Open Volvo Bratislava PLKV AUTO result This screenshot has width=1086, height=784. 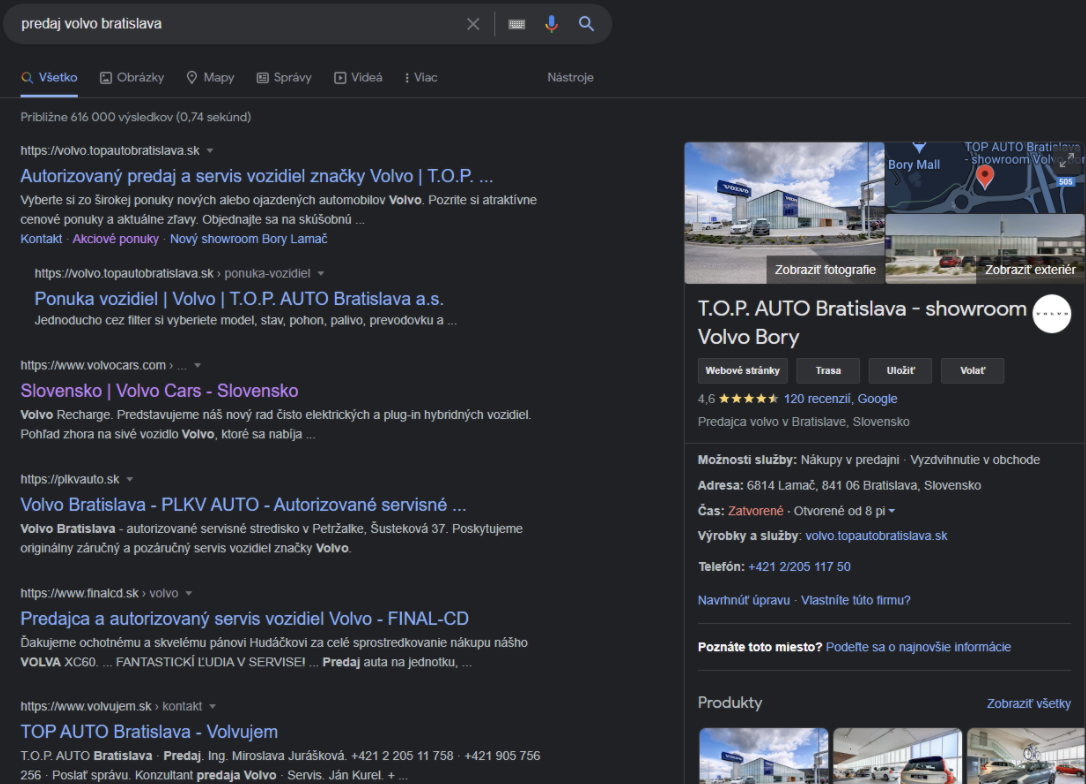click(x=243, y=504)
